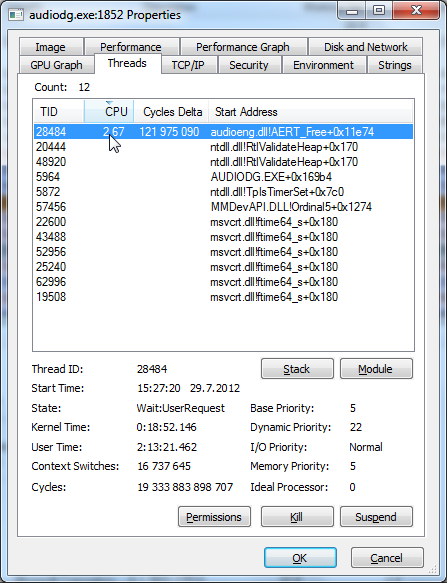Image resolution: width=447 pixels, height=583 pixels.
Task: Select thread 57456 MMDevAPI.DLL row
Action: tap(223, 207)
